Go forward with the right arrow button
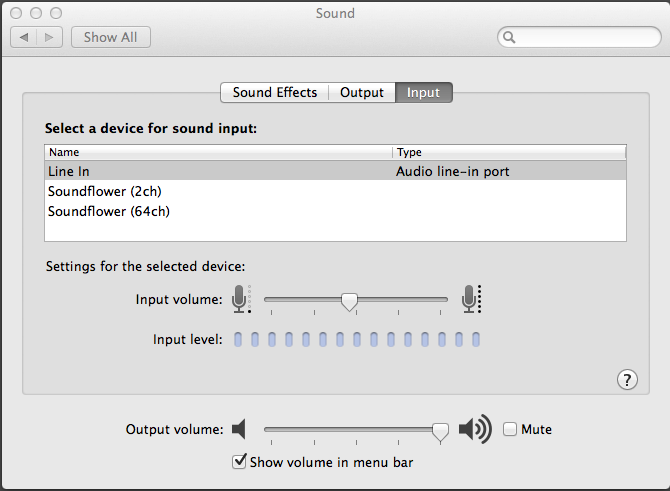Screen dimensions: 670x491 [51, 37]
